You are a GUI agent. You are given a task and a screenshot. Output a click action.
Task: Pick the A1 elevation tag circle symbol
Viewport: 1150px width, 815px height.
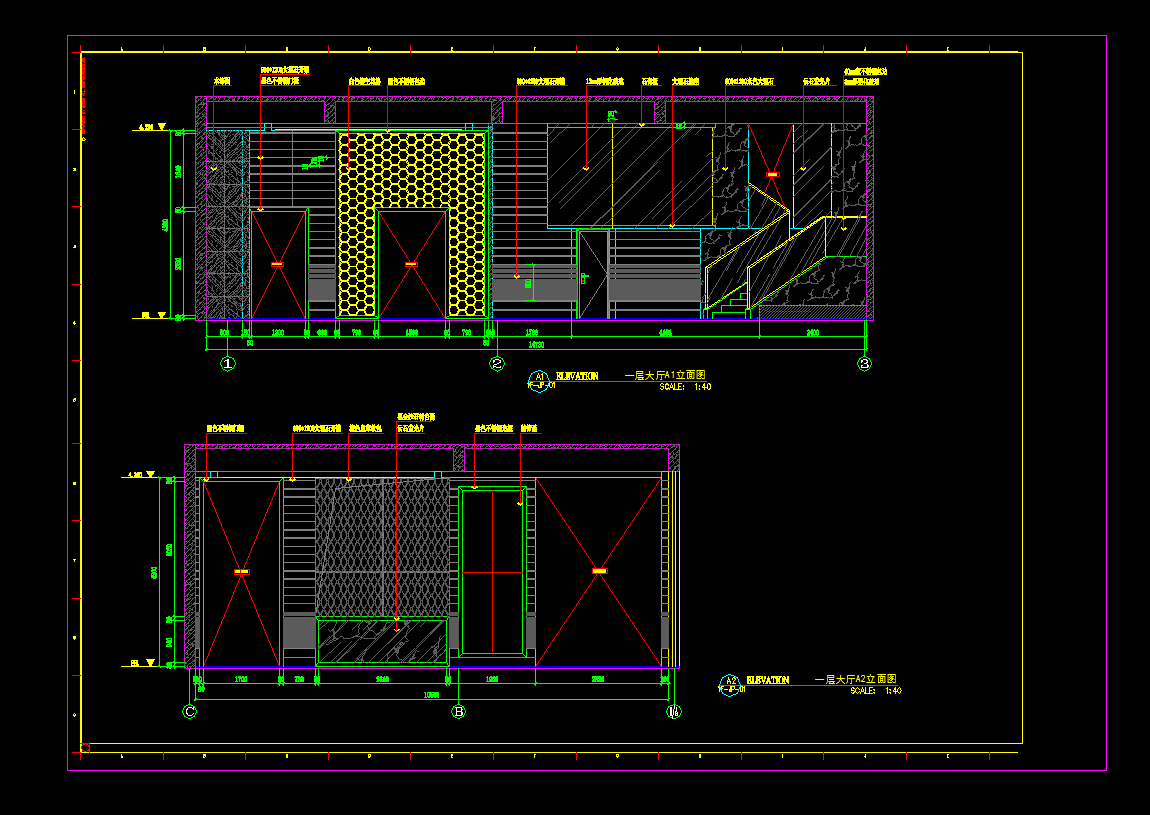coord(539,378)
